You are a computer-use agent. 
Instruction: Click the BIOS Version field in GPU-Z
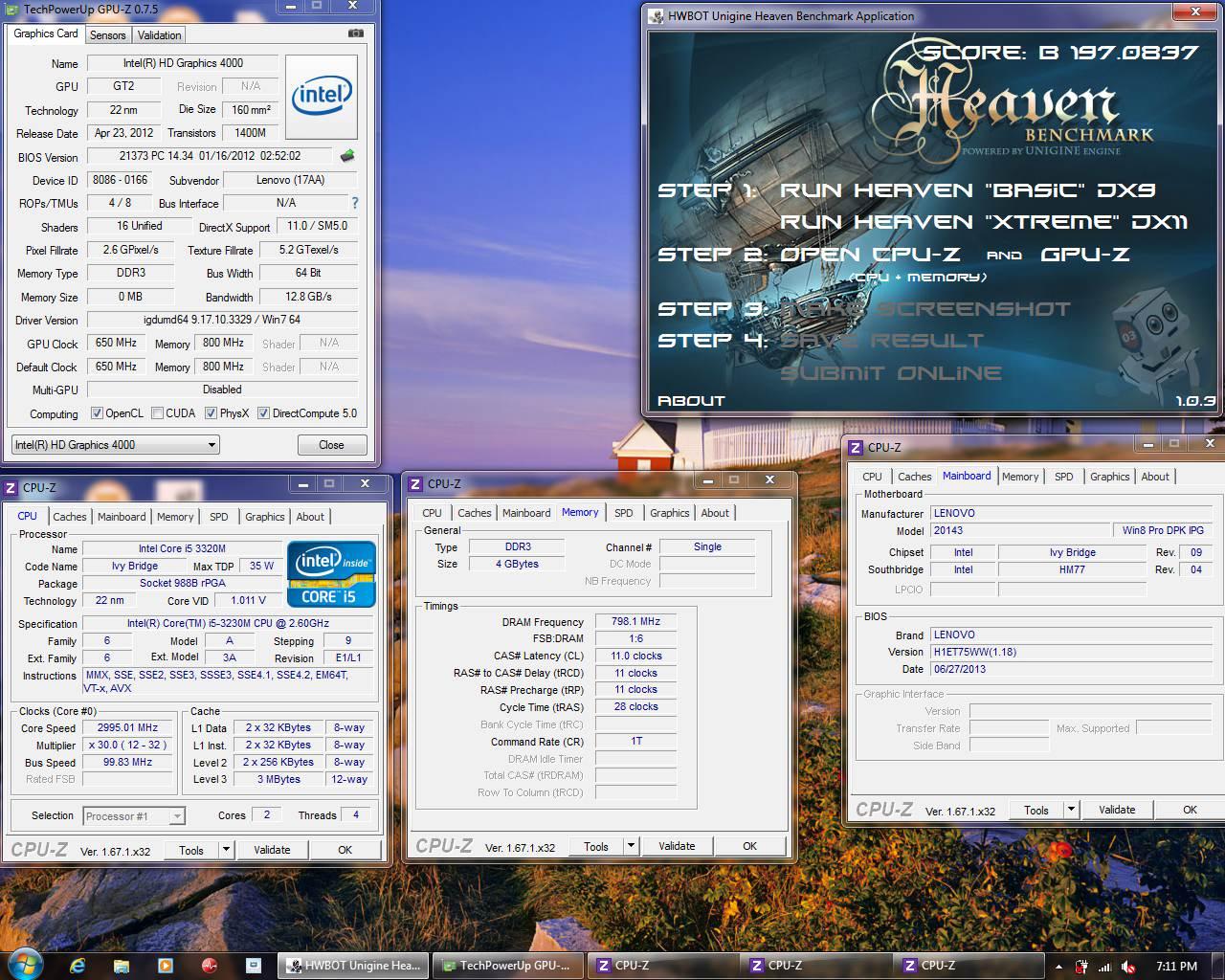coord(210,156)
